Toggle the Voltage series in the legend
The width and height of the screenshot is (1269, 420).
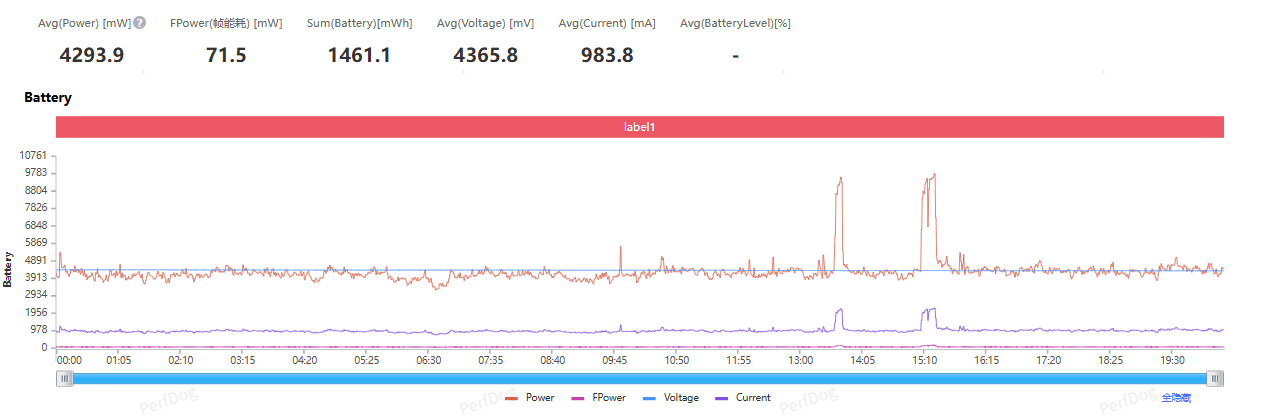pos(672,398)
